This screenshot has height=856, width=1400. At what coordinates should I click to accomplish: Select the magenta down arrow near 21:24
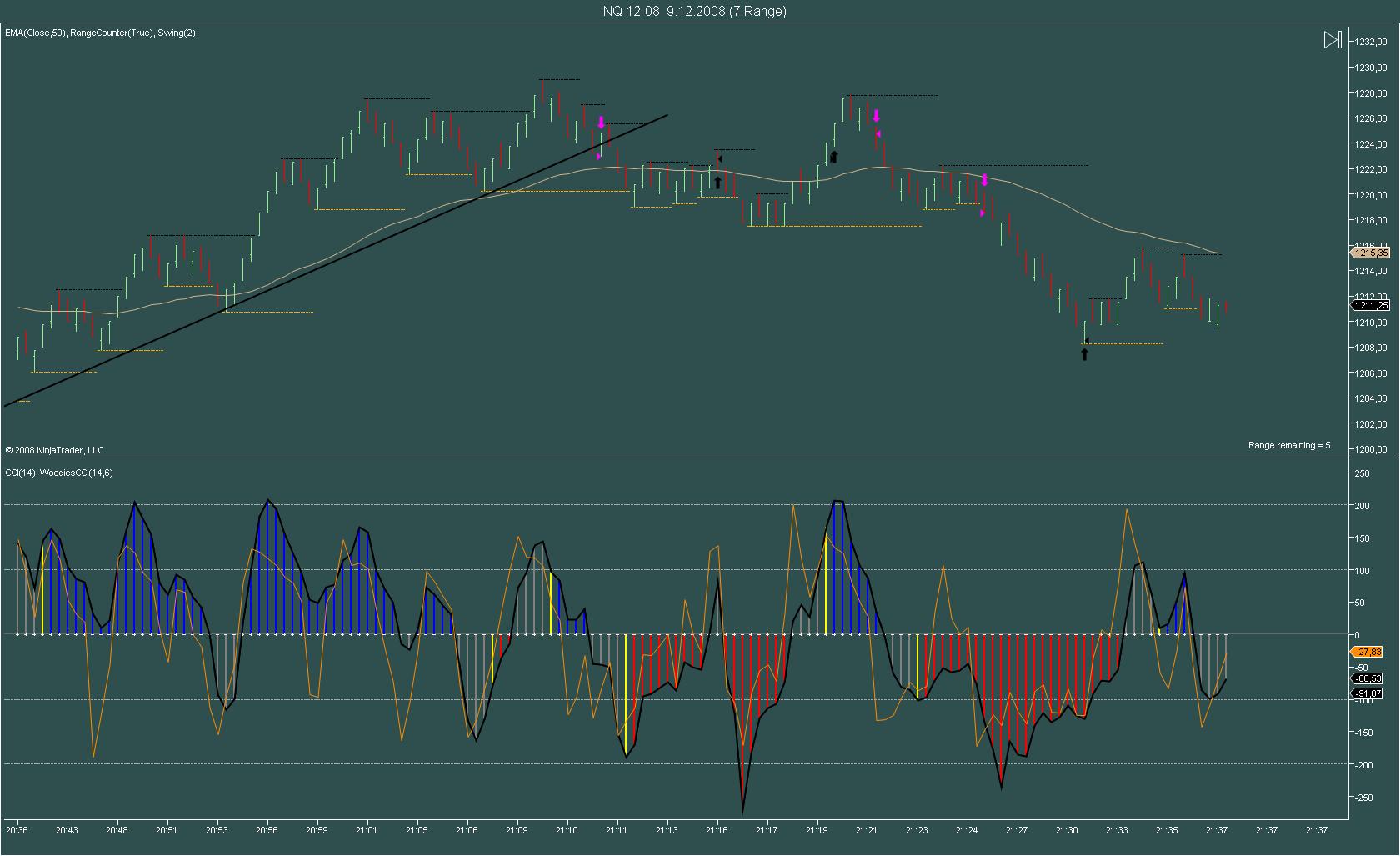click(984, 179)
